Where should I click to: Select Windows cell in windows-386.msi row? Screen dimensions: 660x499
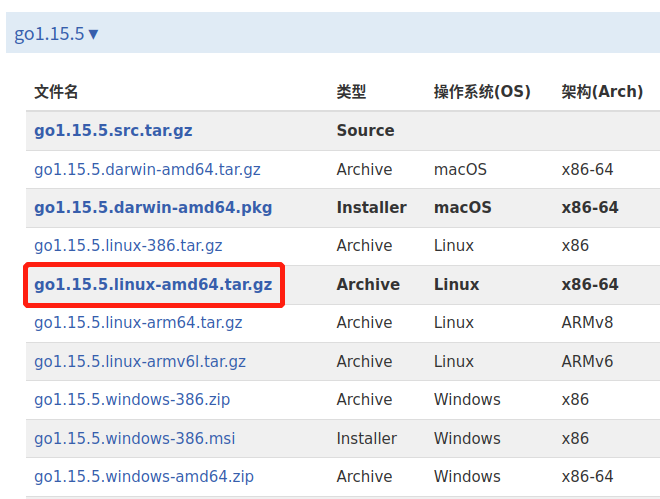coord(467,439)
